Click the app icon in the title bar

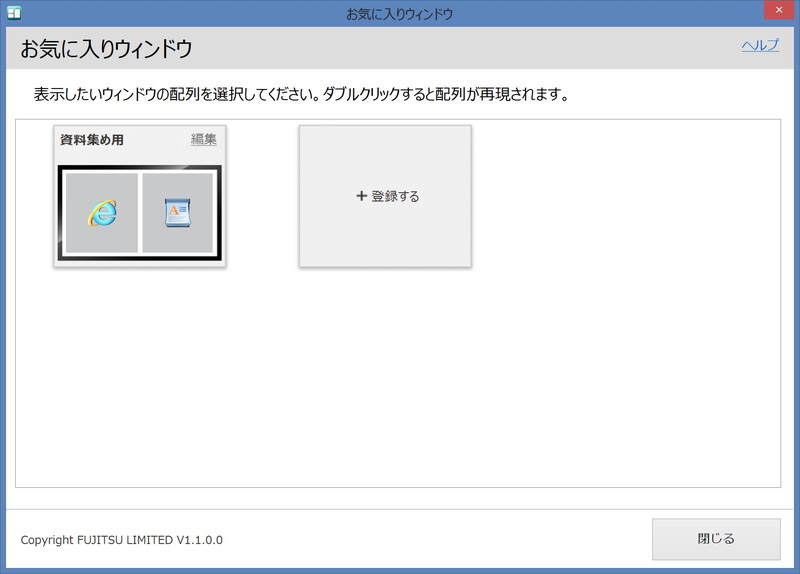[x=14, y=12]
